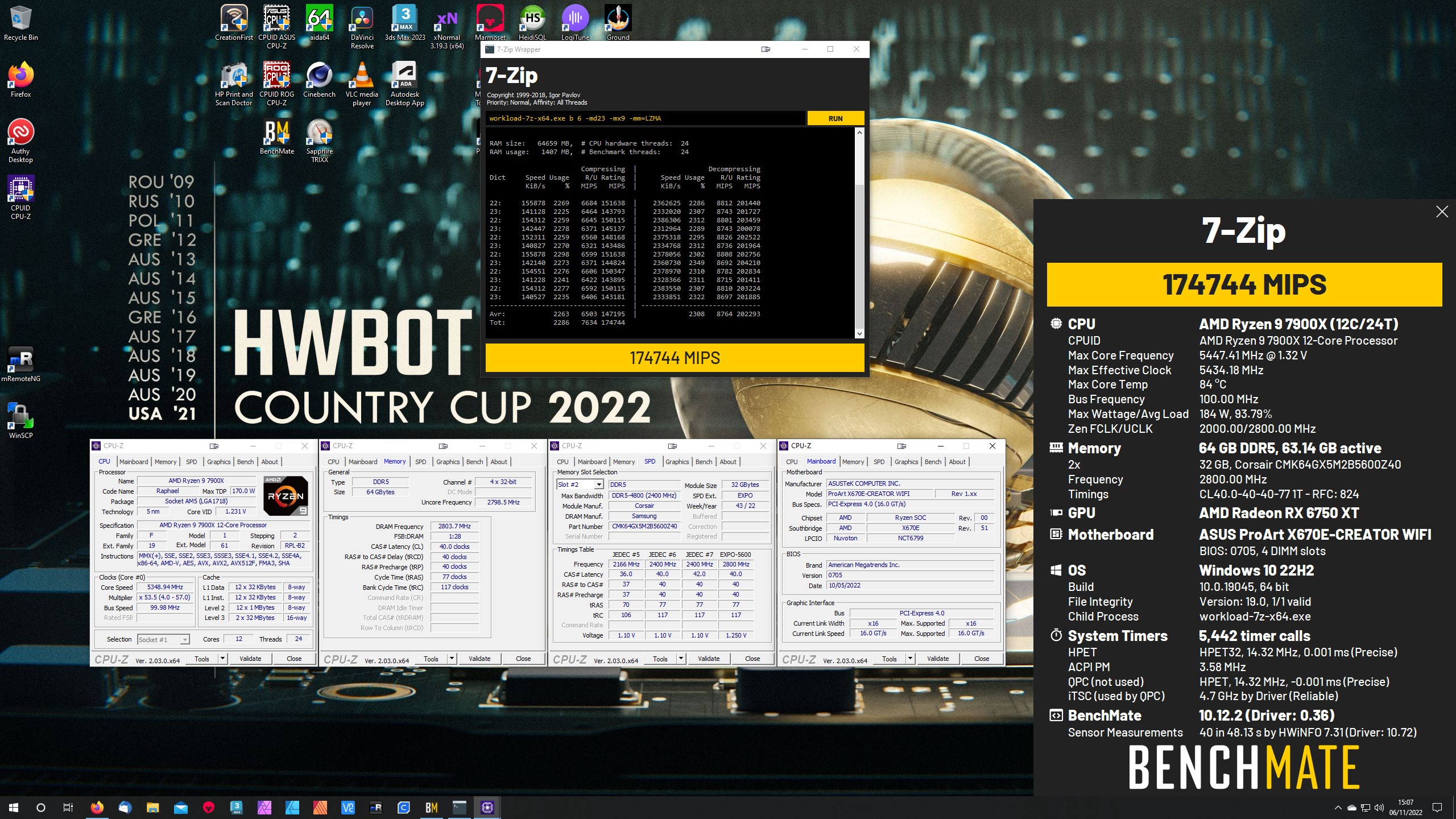Click Tools button in CPU-Z SPD window
Screen dimensions: 1456x819
[660, 659]
